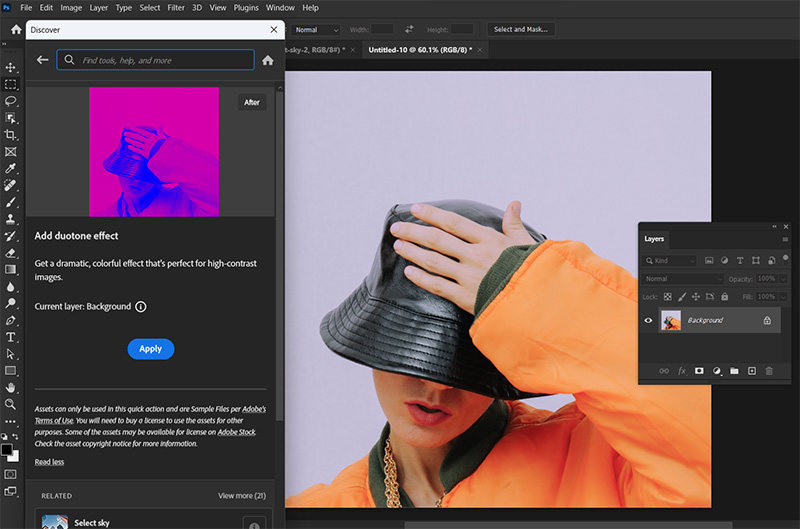Go back in the Discover panel
The height and width of the screenshot is (529, 800).
pyautogui.click(x=42, y=60)
